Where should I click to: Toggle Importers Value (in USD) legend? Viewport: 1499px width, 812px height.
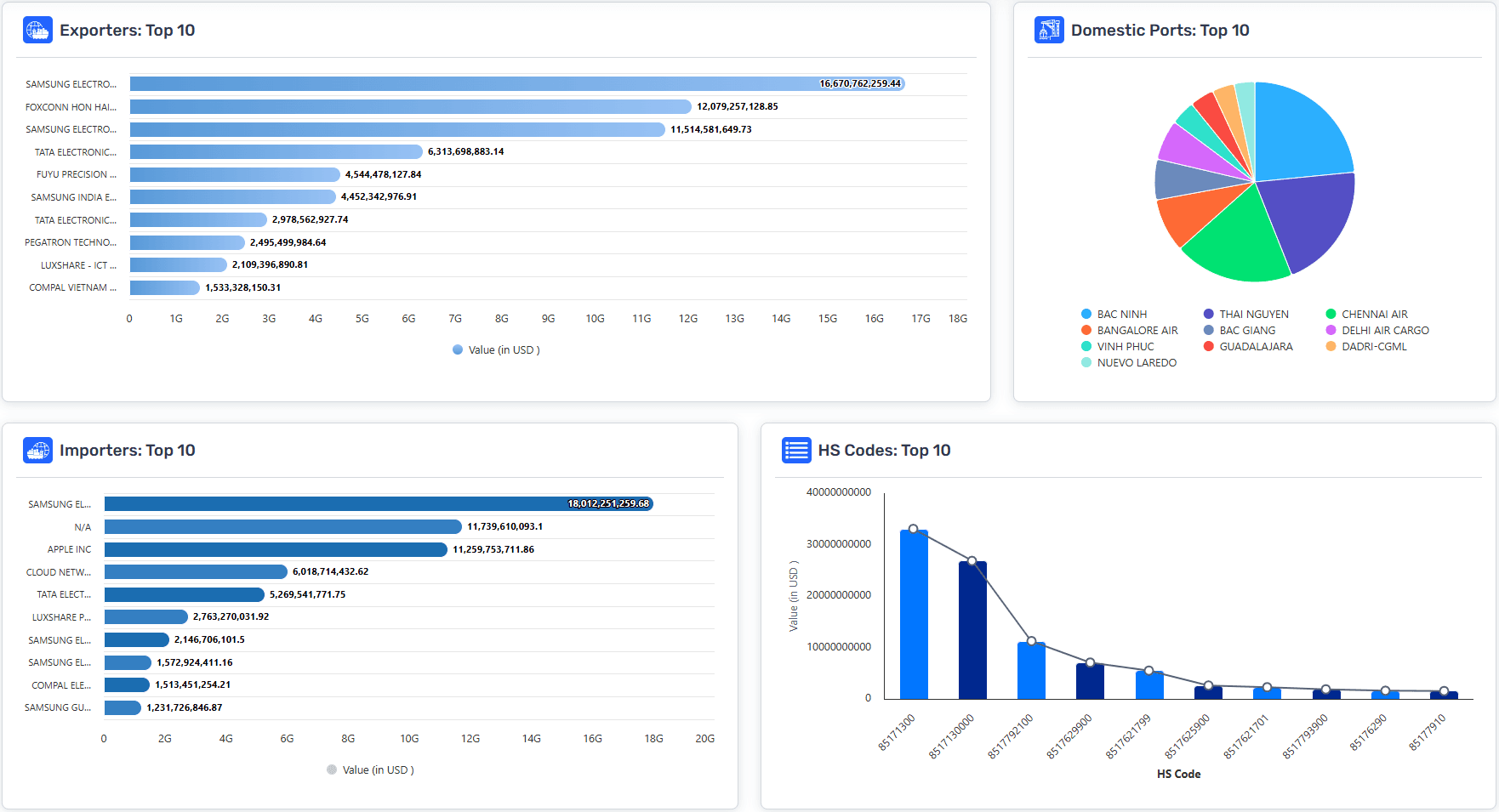click(x=370, y=770)
